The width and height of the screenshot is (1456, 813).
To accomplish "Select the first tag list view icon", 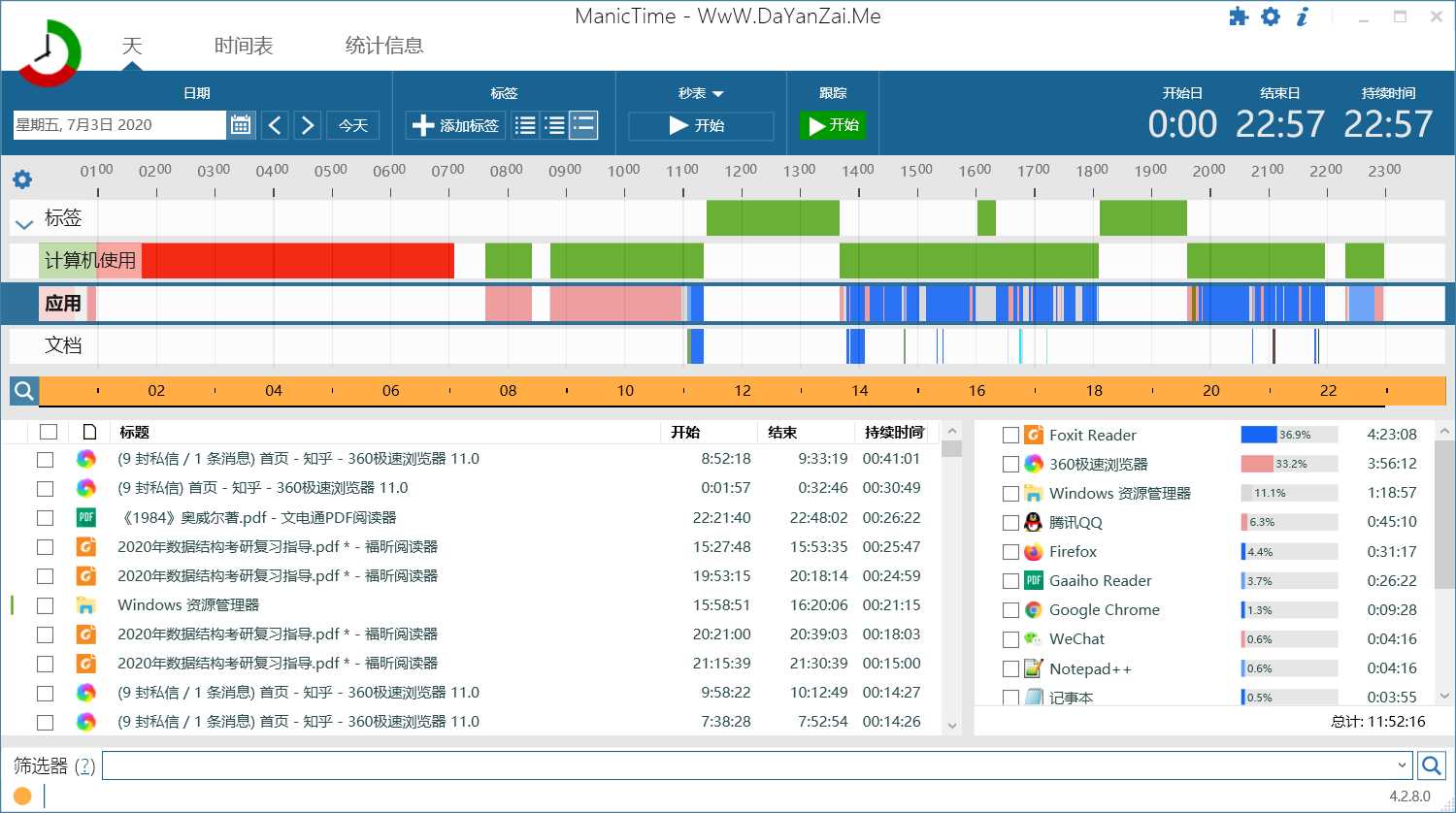I will click(x=525, y=125).
